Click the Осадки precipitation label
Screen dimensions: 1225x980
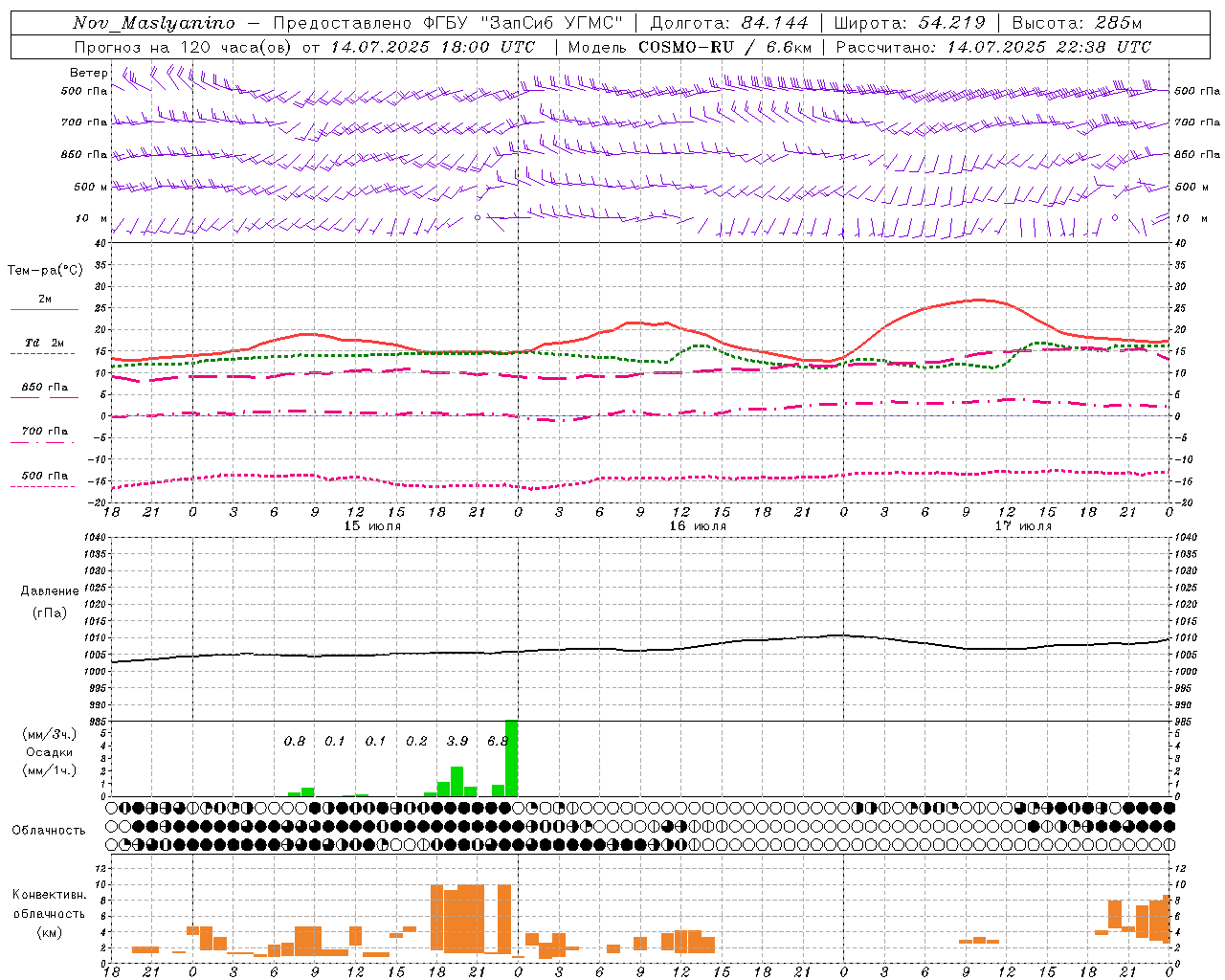point(50,752)
